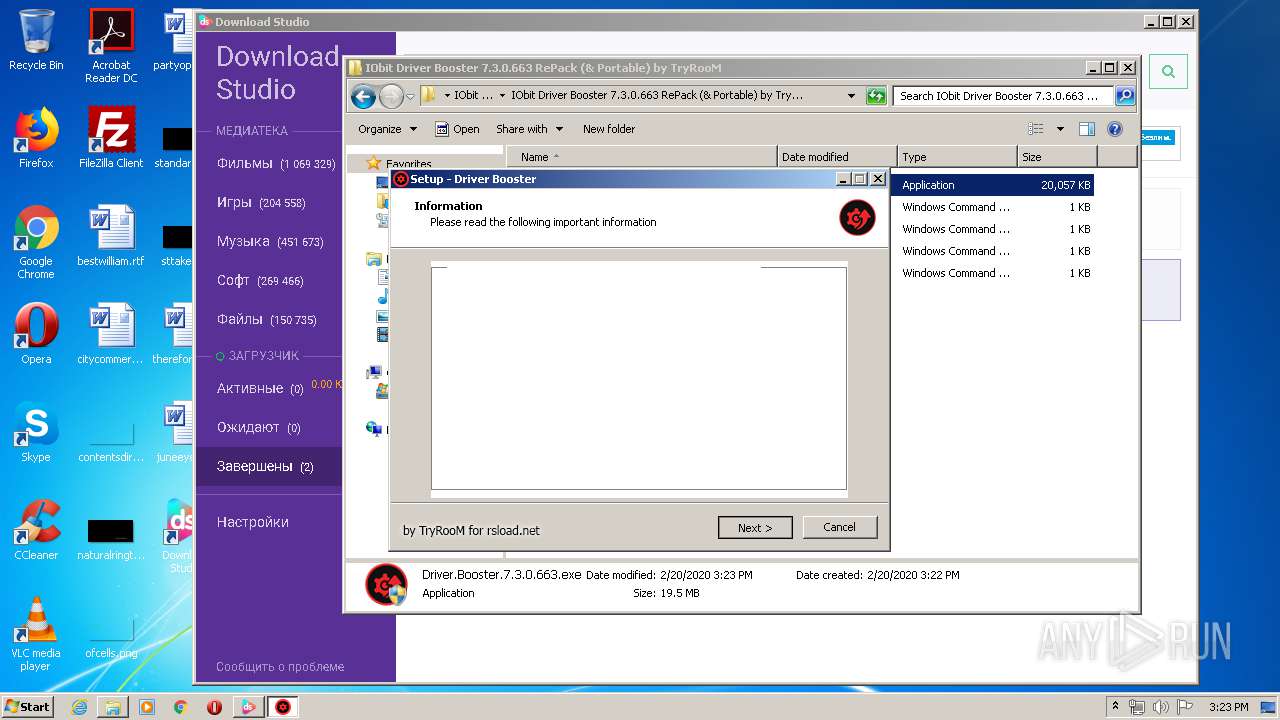Click the Explorer help icon
This screenshot has width=1280, height=720.
1115,129
